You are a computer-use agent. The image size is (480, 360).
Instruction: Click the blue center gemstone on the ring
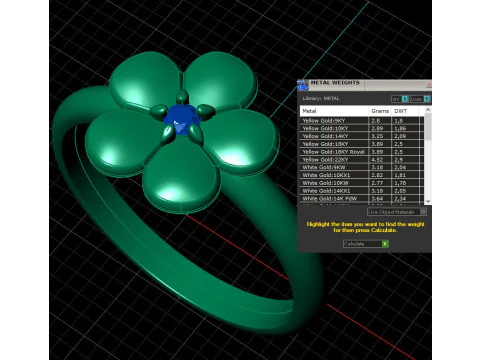pos(182,119)
